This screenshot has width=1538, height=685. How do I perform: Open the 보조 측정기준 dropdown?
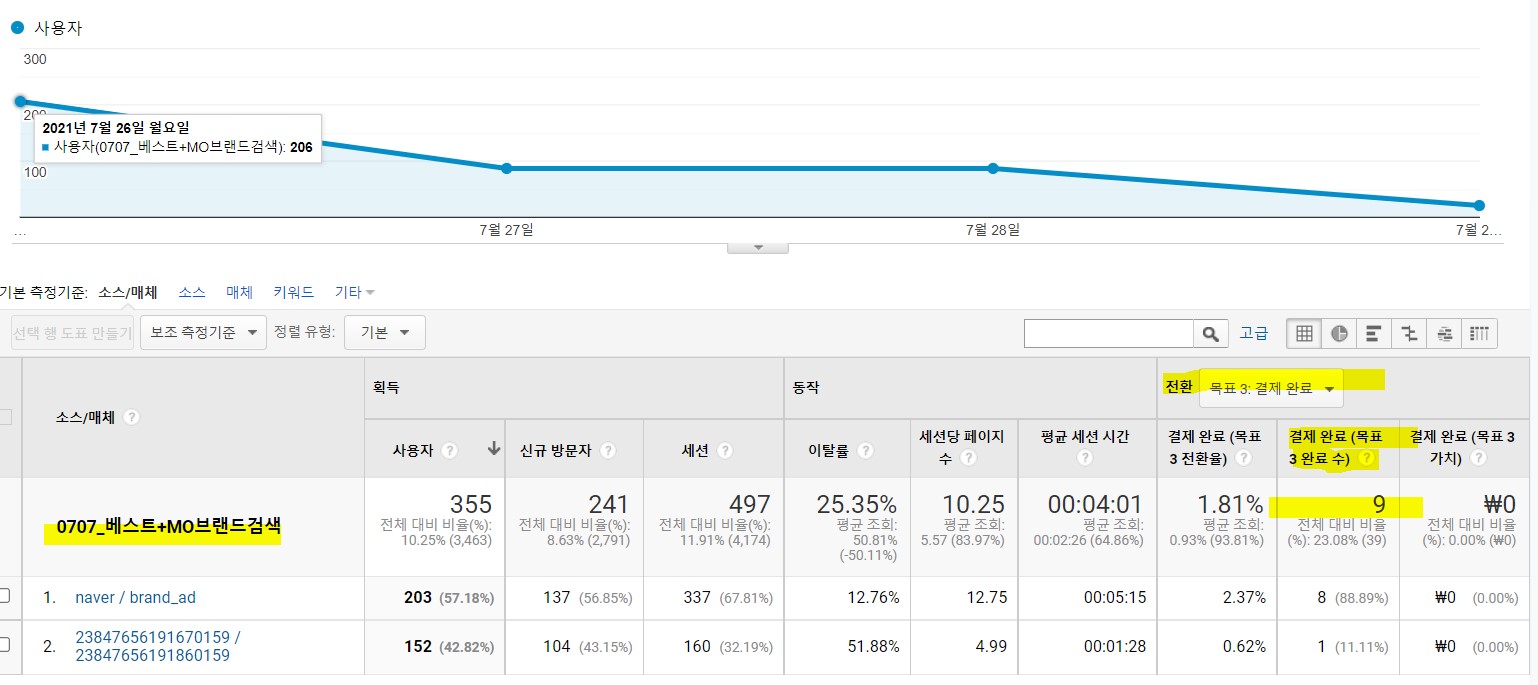[203, 333]
